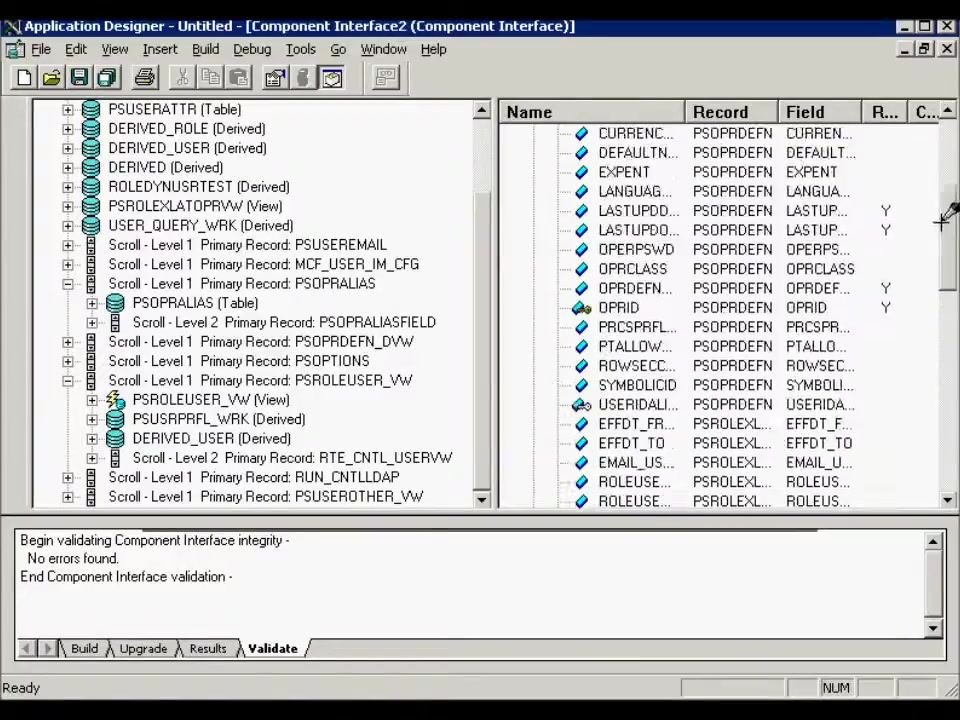Click the properties list scrollbar thumb
Screen dimensions: 960x720
947,238
